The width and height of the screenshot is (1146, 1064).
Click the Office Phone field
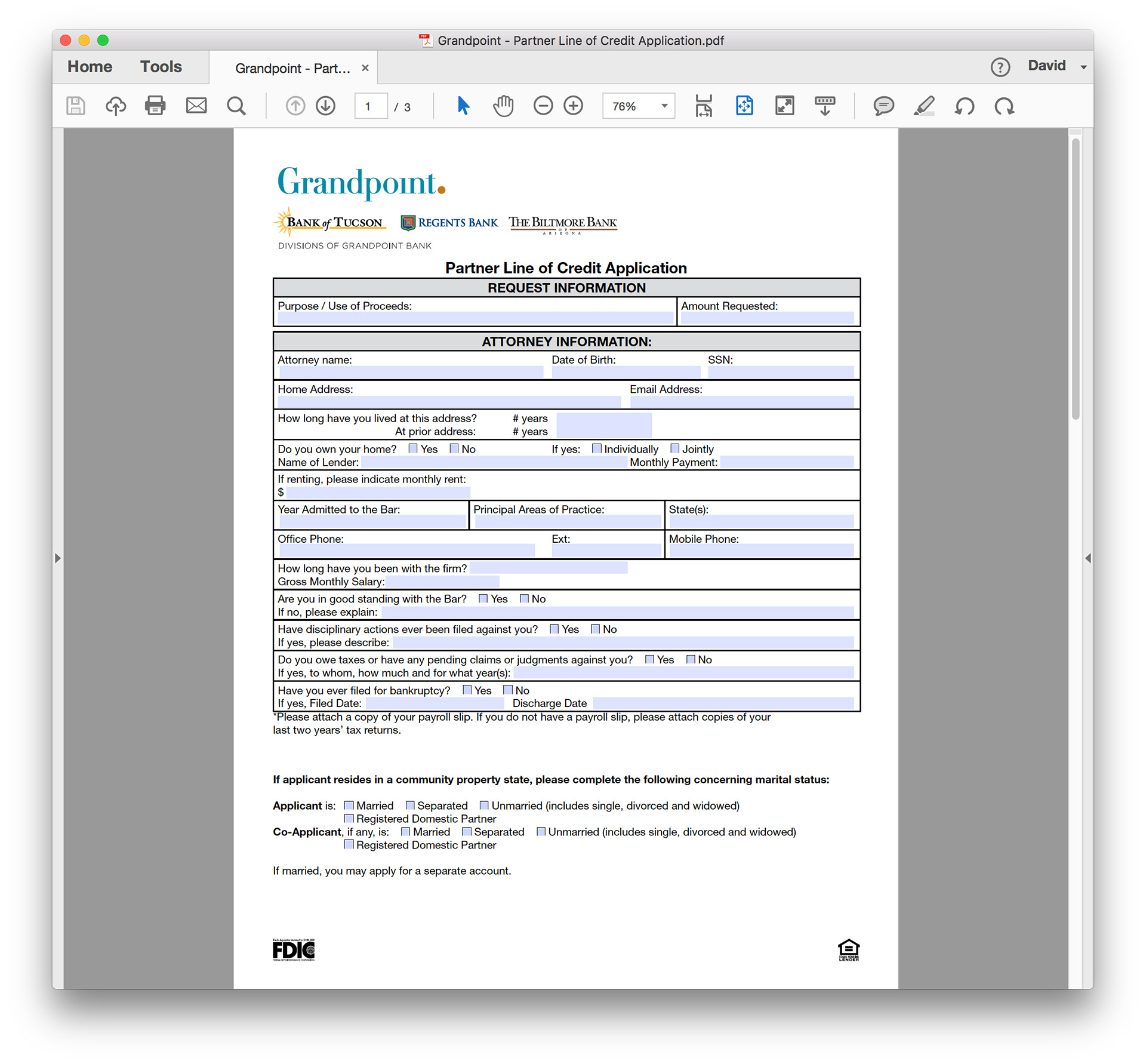pyautogui.click(x=406, y=551)
